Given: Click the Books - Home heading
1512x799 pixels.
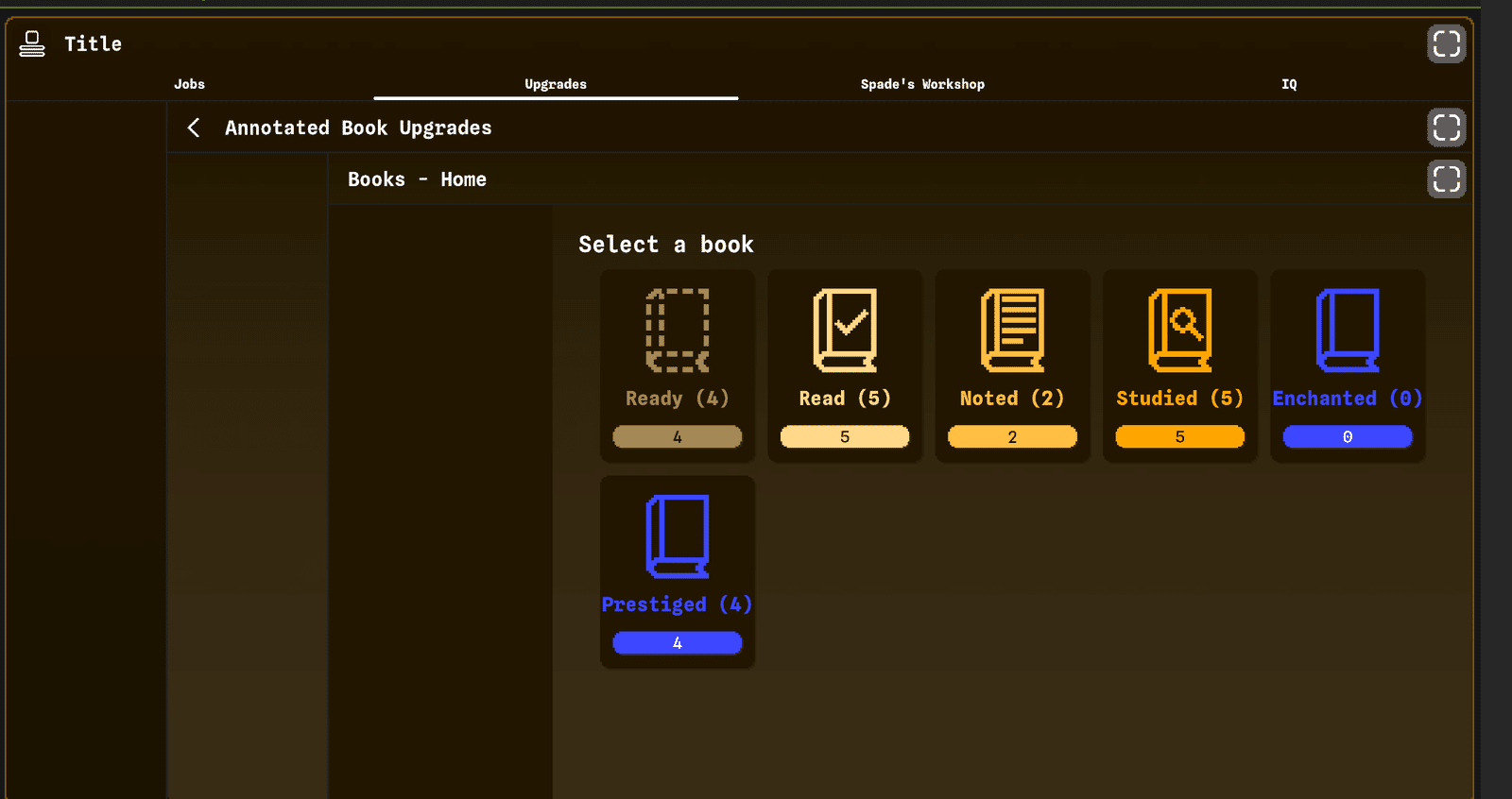Looking at the screenshot, I should (x=417, y=179).
